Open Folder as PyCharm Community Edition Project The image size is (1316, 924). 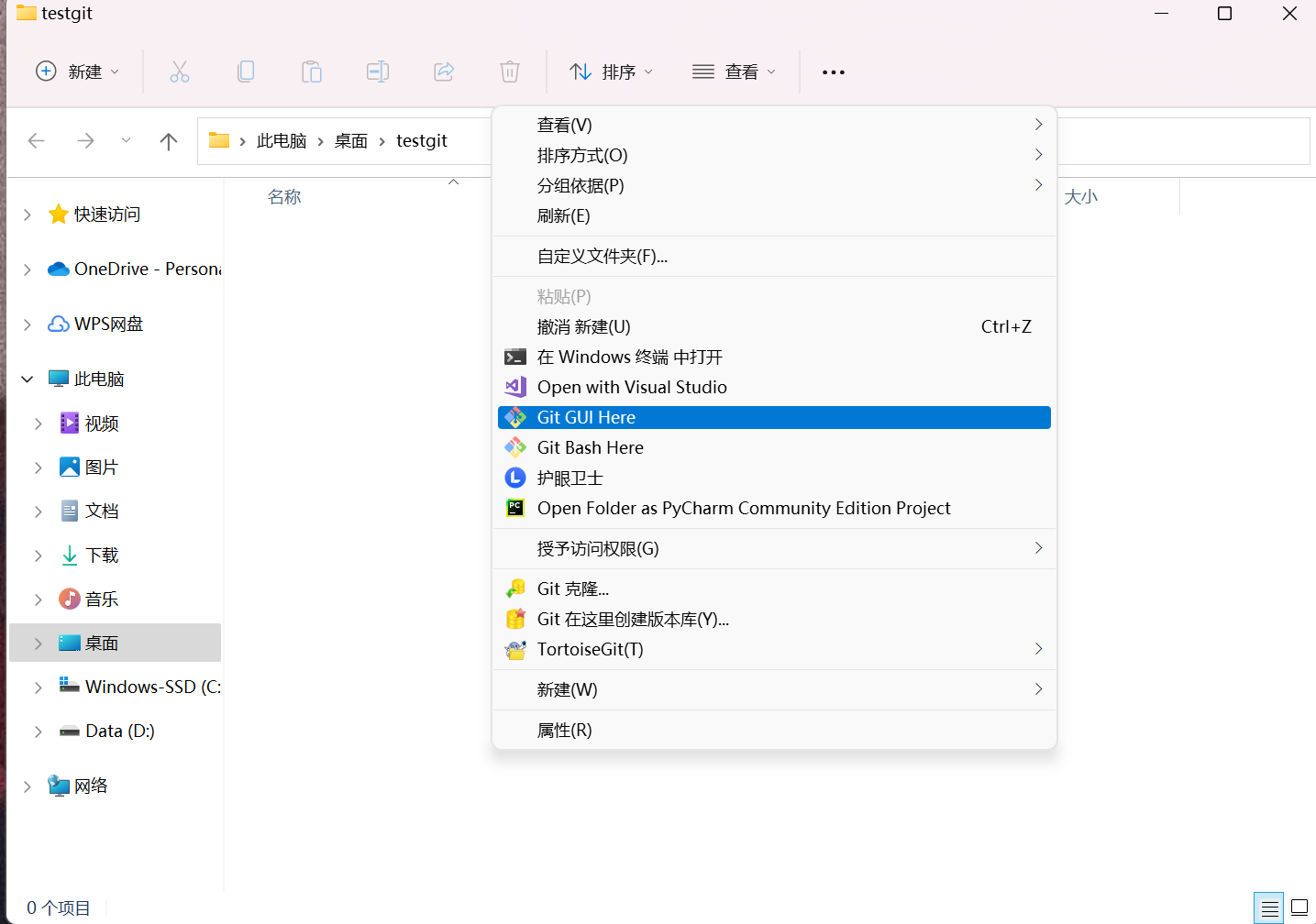(x=744, y=508)
